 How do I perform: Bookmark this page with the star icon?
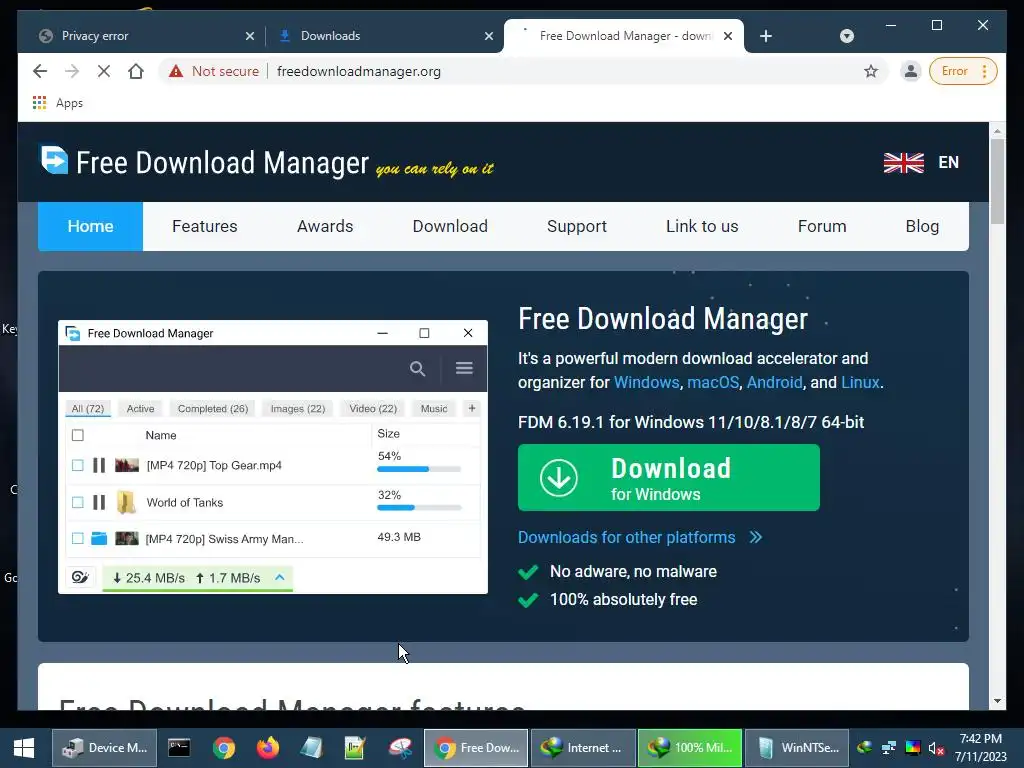(x=871, y=71)
